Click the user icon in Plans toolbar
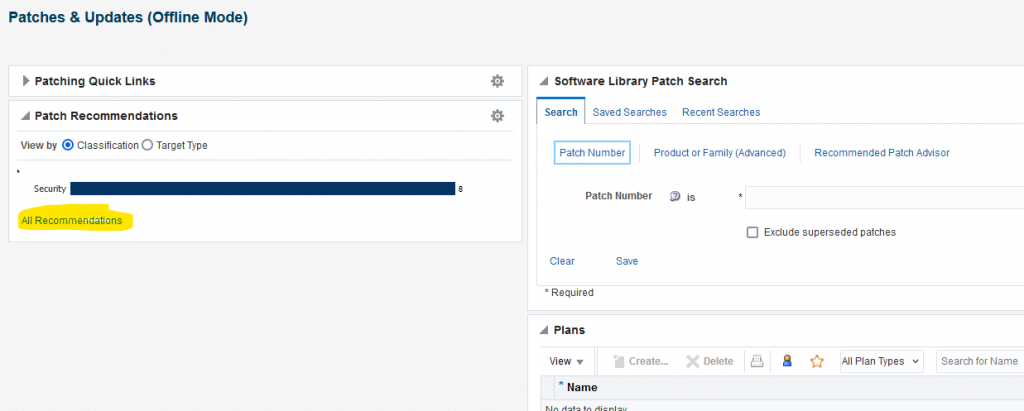The image size is (1024, 411). pyautogui.click(x=787, y=361)
